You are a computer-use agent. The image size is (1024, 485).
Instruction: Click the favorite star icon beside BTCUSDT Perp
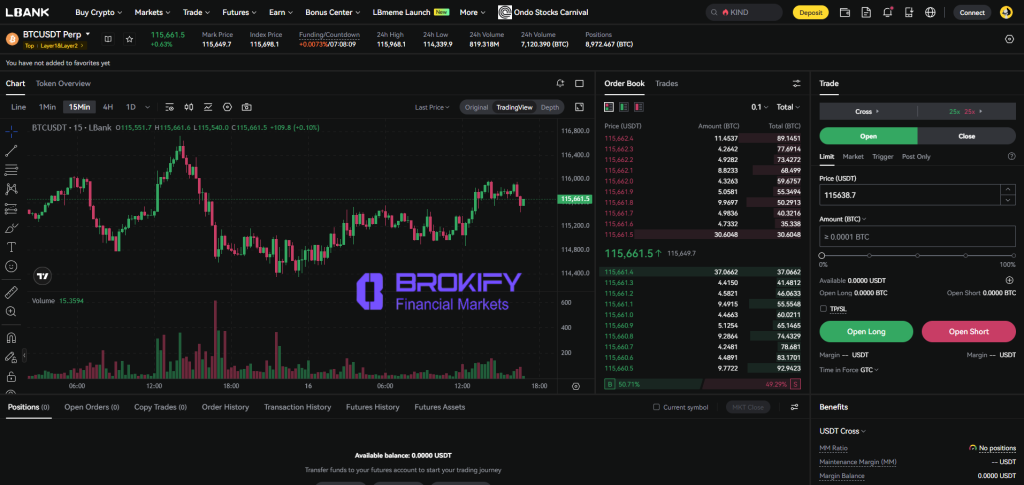129,39
